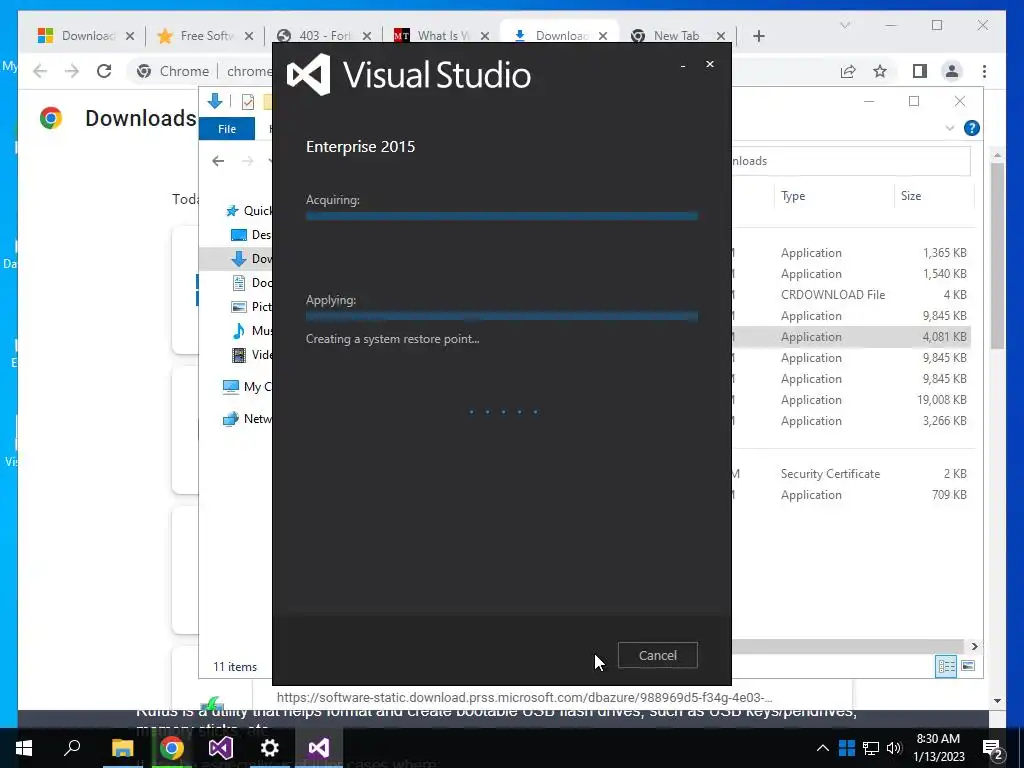Select Music in Explorer navigation pane

pos(251,330)
